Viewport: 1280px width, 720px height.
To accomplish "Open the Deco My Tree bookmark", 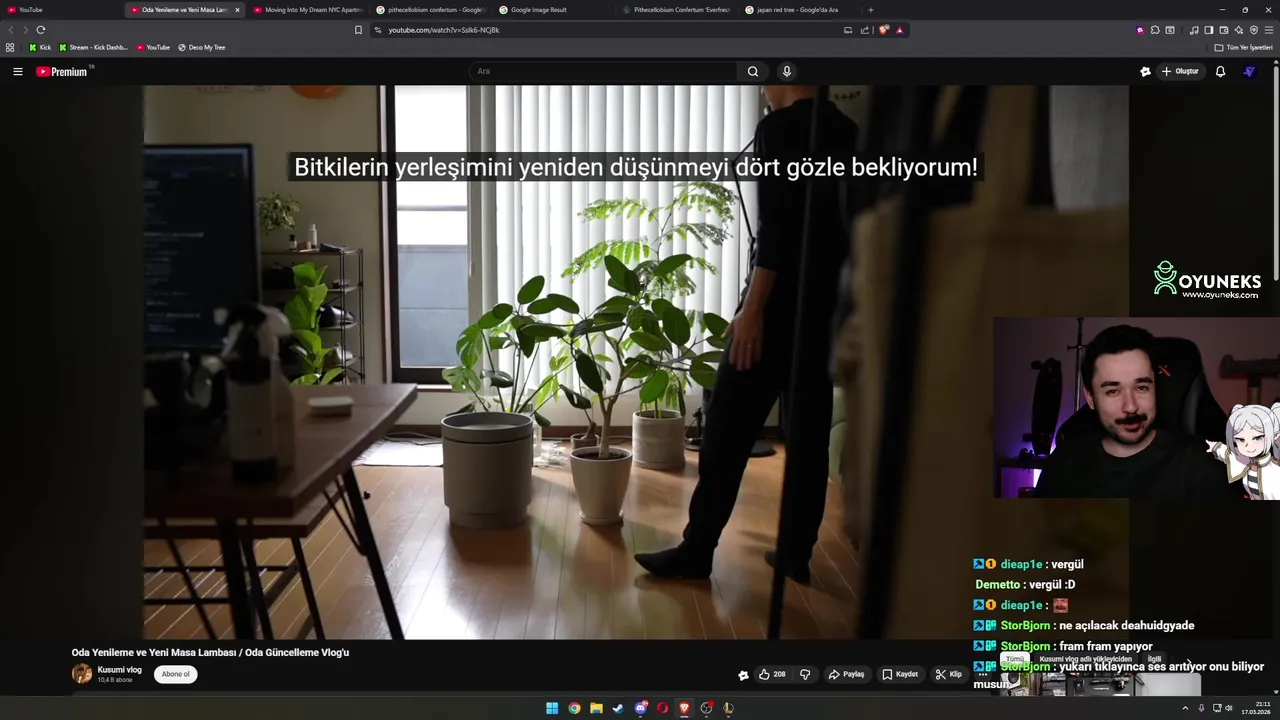I will point(201,47).
